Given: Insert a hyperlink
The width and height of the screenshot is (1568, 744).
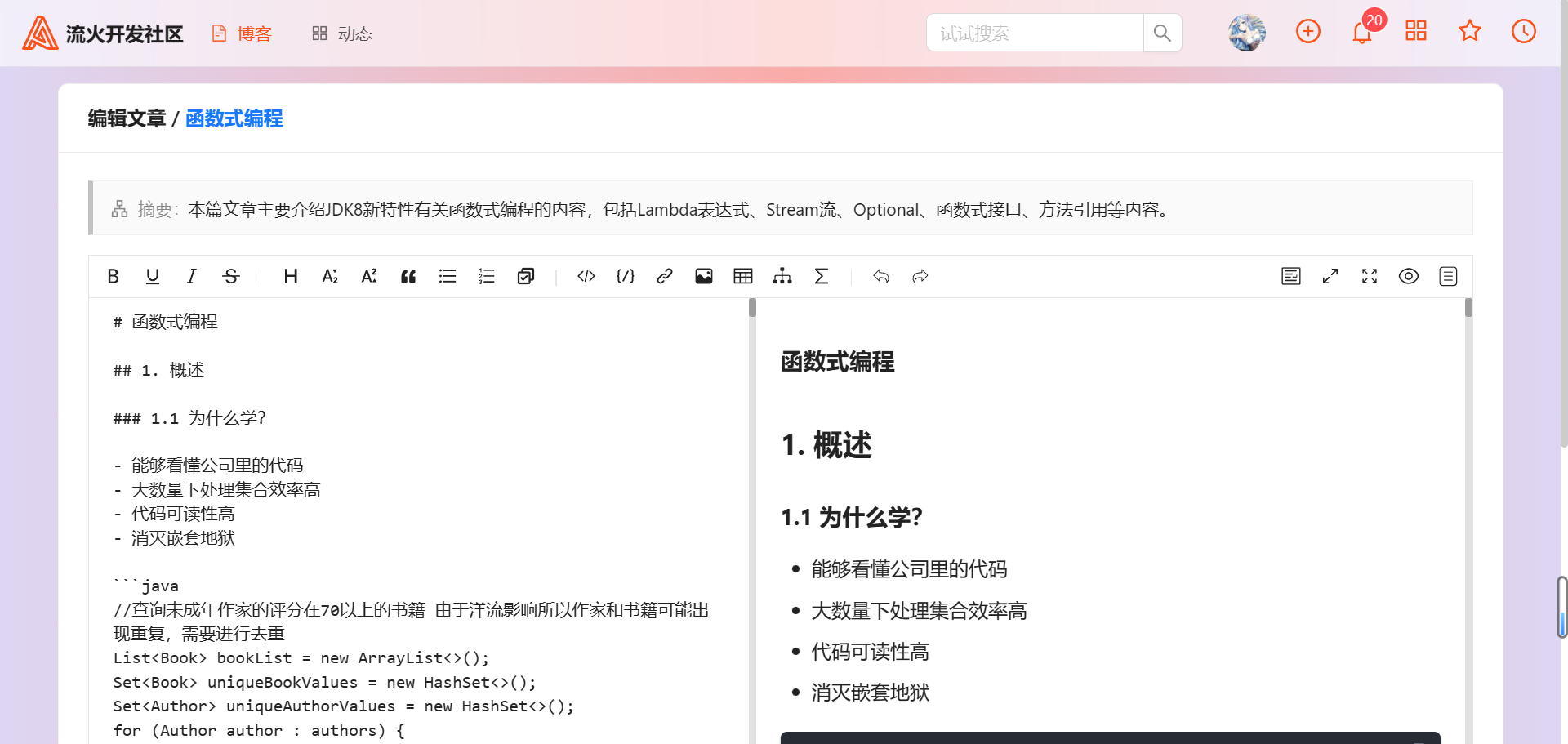Looking at the screenshot, I should [x=665, y=276].
